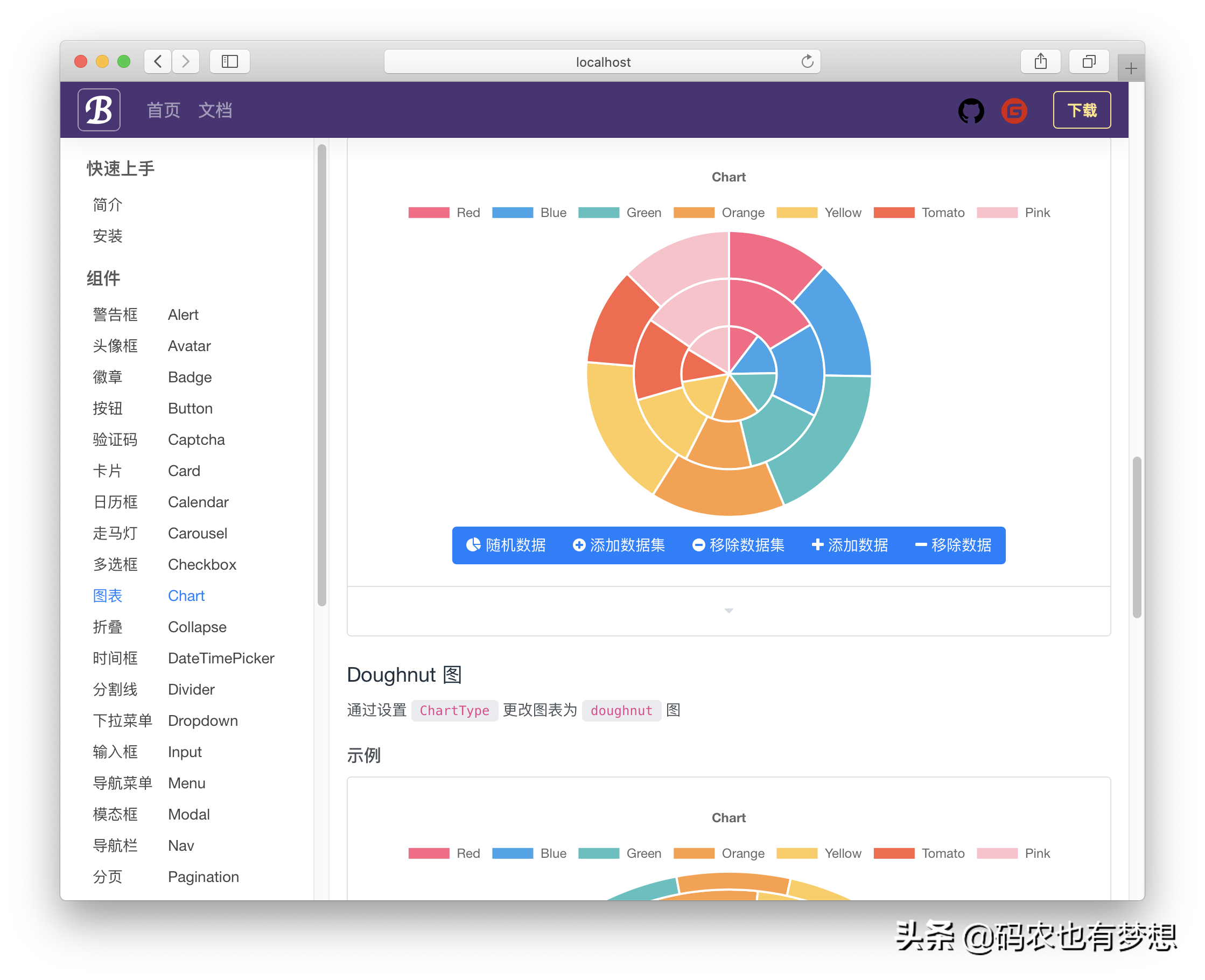Click the 随机数据 random data button
The width and height of the screenshot is (1205, 980).
506,545
